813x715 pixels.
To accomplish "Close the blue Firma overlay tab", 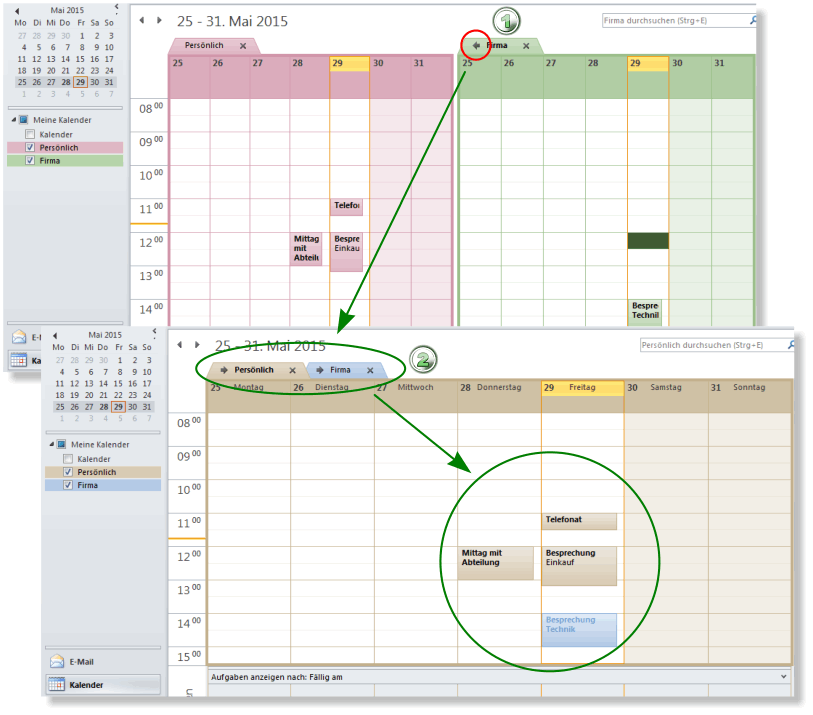I will pos(370,370).
